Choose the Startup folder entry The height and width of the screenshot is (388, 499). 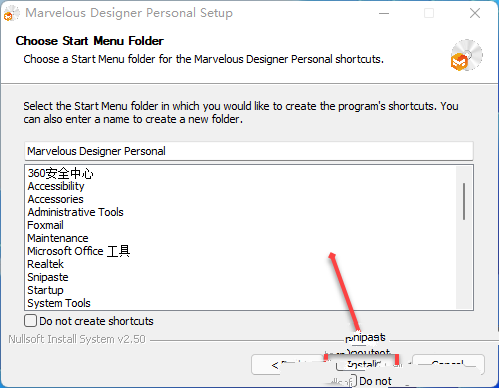tap(45, 290)
